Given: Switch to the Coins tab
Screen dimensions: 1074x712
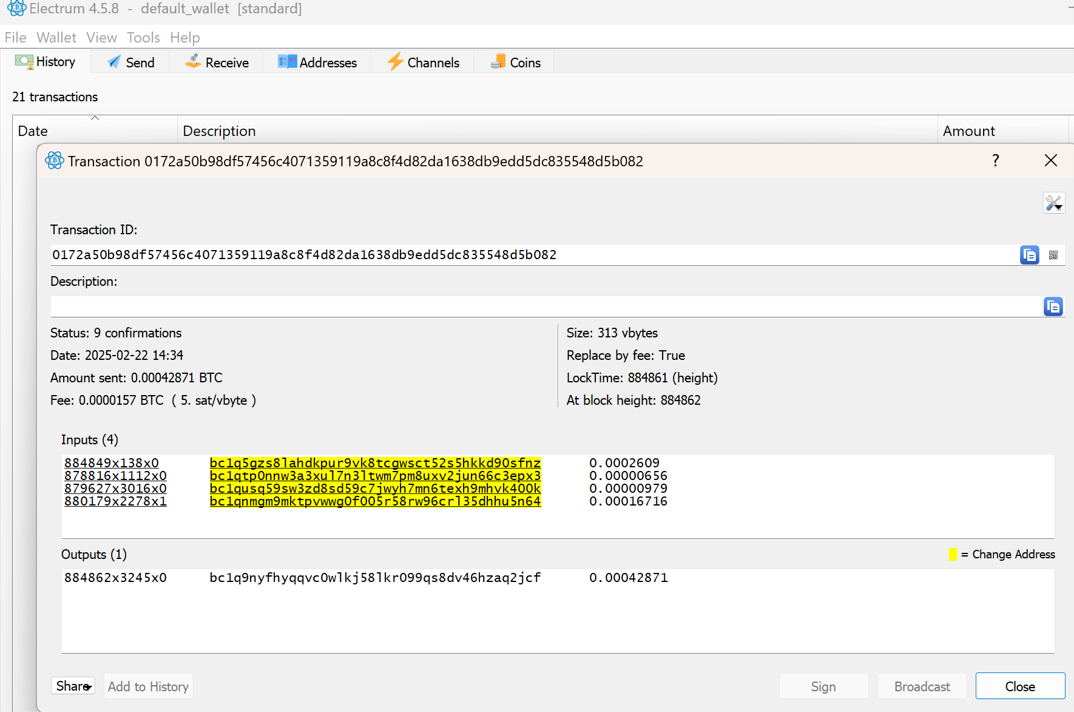Looking at the screenshot, I should tap(515, 62).
